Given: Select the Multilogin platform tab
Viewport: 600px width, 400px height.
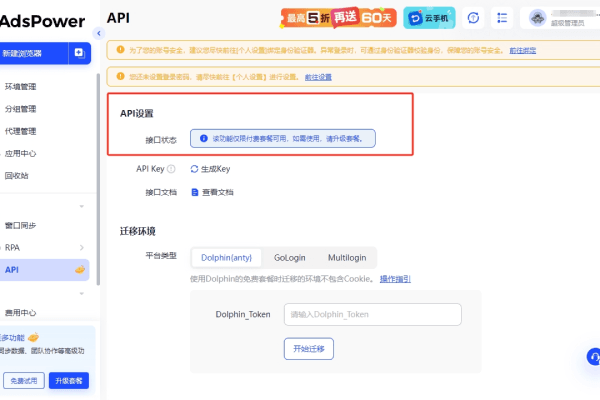Looking at the screenshot, I should coord(347,258).
